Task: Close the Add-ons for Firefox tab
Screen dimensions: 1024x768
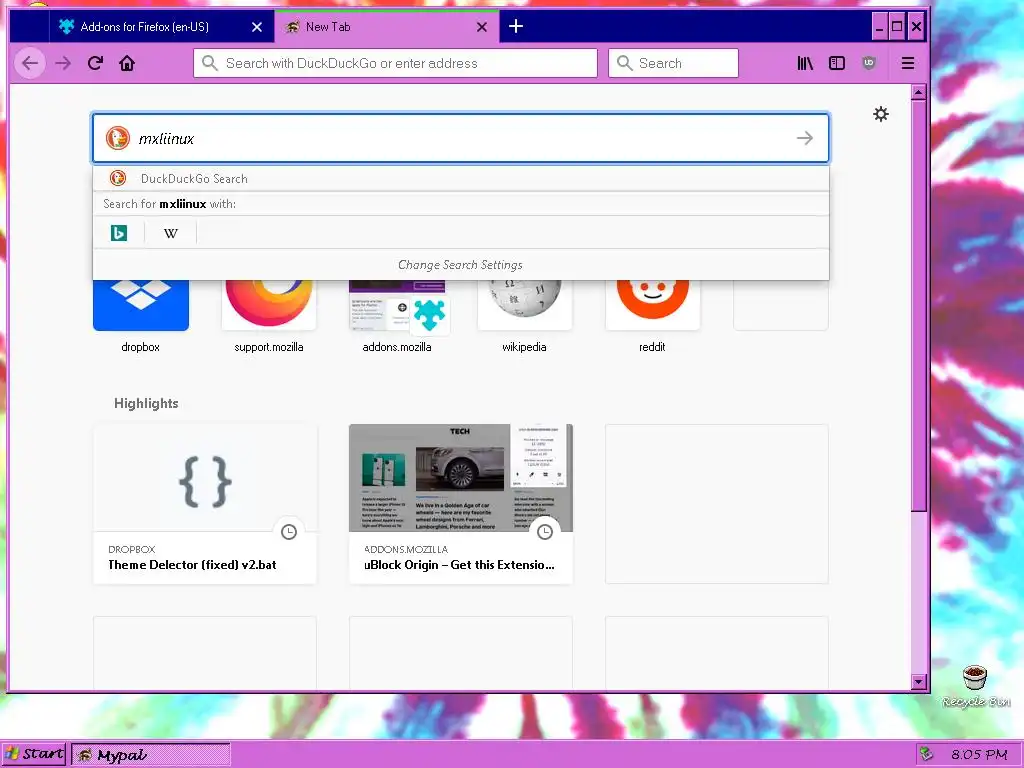Action: (257, 27)
